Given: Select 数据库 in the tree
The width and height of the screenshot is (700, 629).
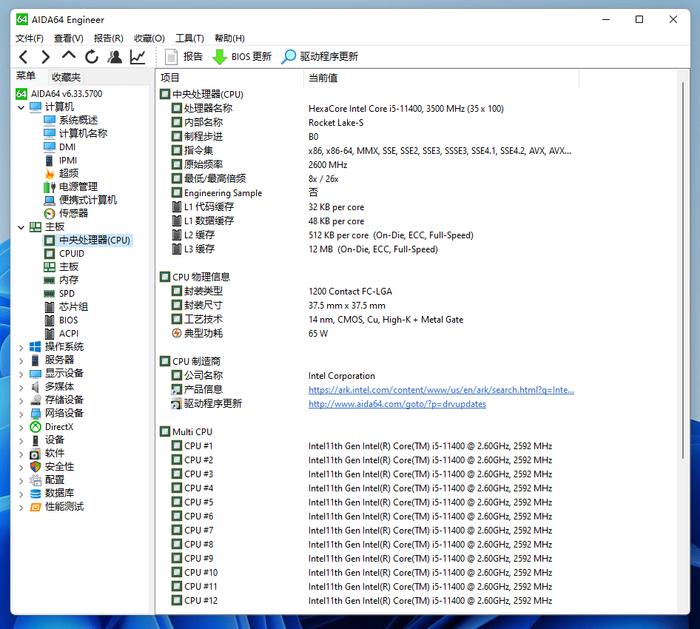Looking at the screenshot, I should coord(52,493).
